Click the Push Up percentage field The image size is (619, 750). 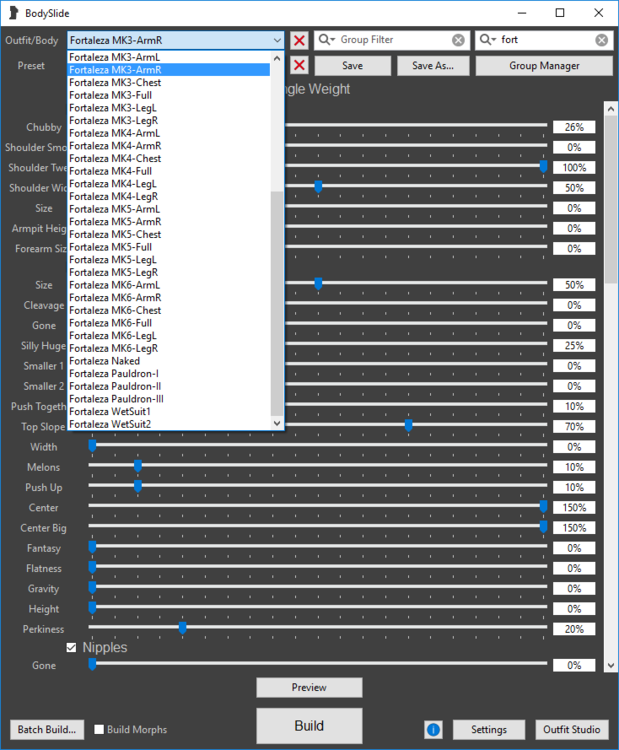(574, 487)
